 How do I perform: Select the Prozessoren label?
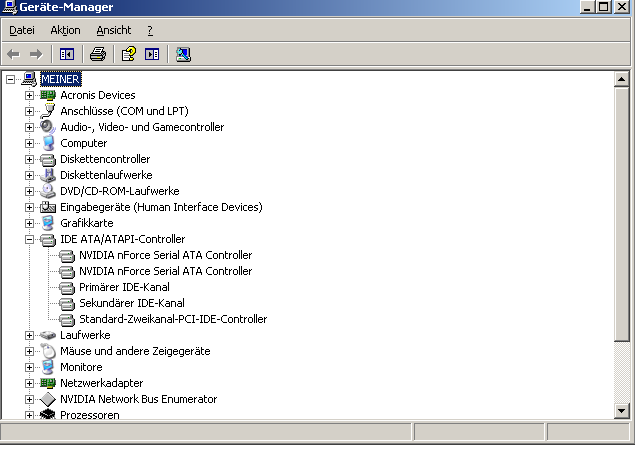click(89, 415)
